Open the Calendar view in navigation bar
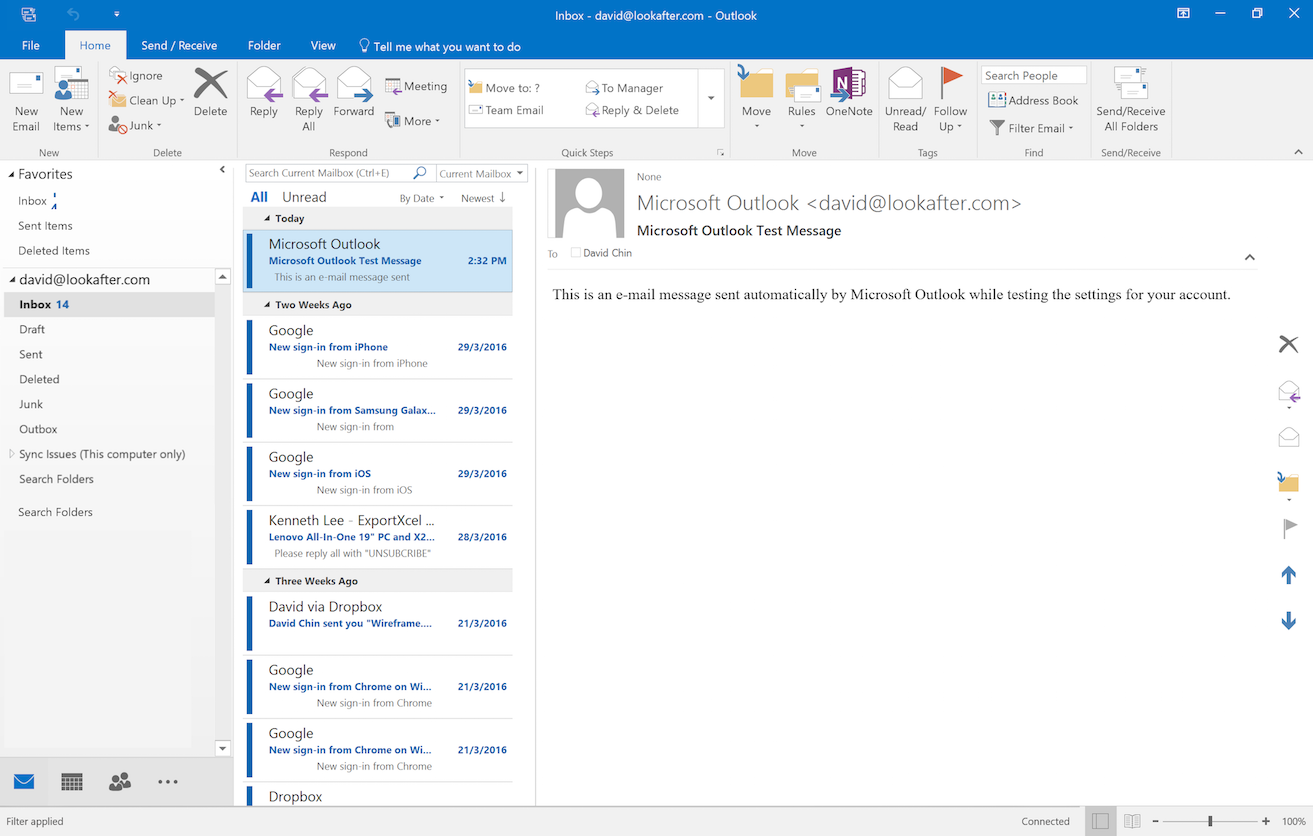 tap(72, 782)
